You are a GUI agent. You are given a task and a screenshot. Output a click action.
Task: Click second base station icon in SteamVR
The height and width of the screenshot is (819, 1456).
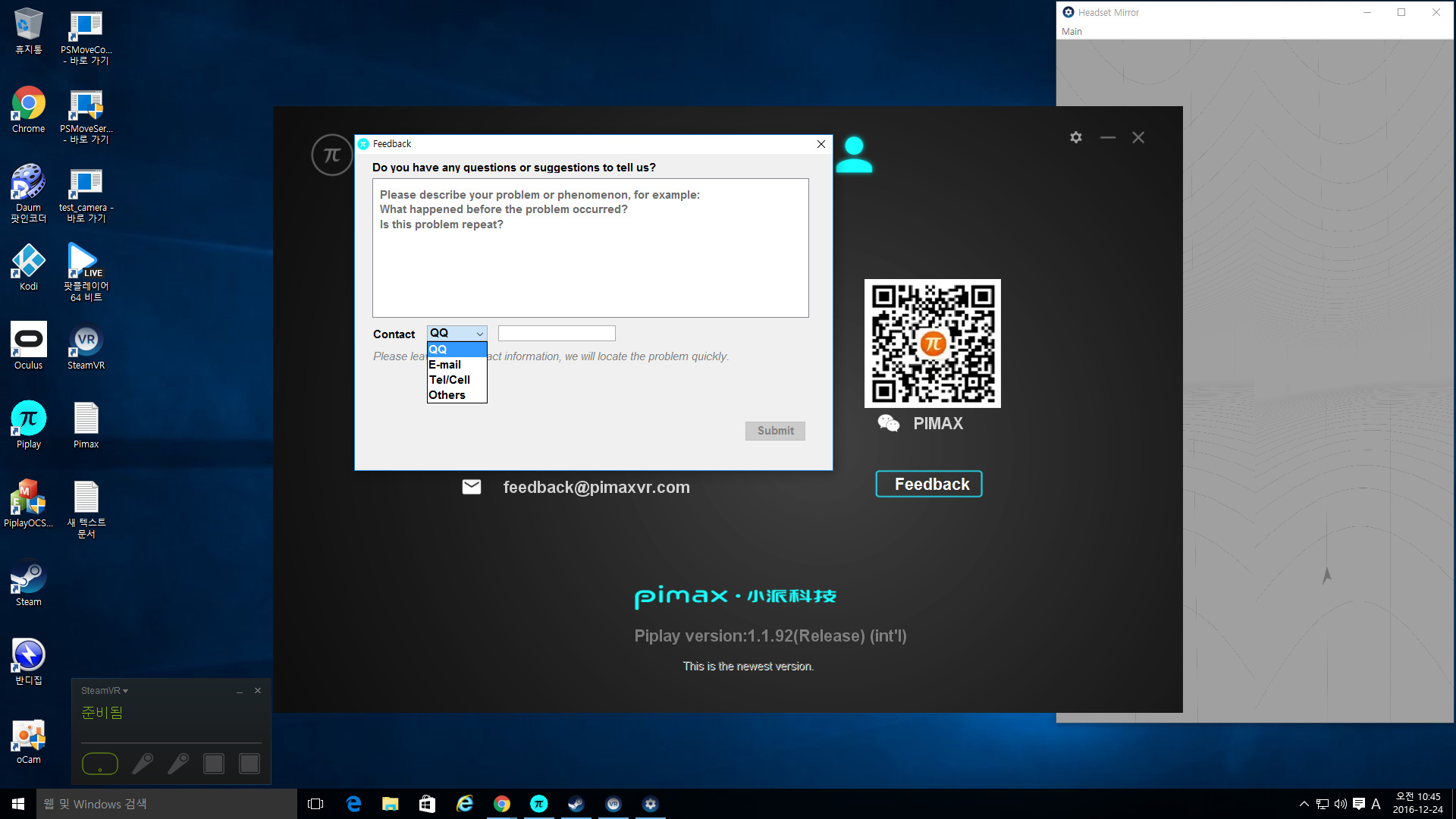[249, 764]
